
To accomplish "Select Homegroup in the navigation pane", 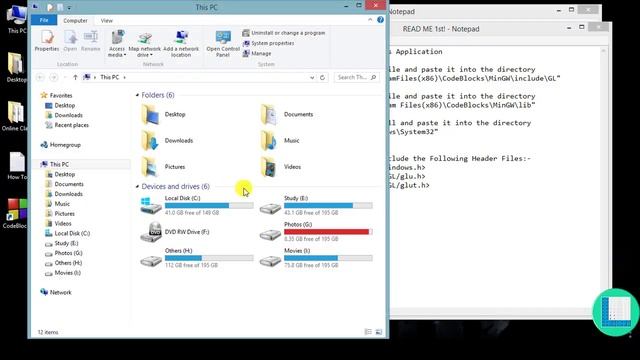I will click(65, 145).
